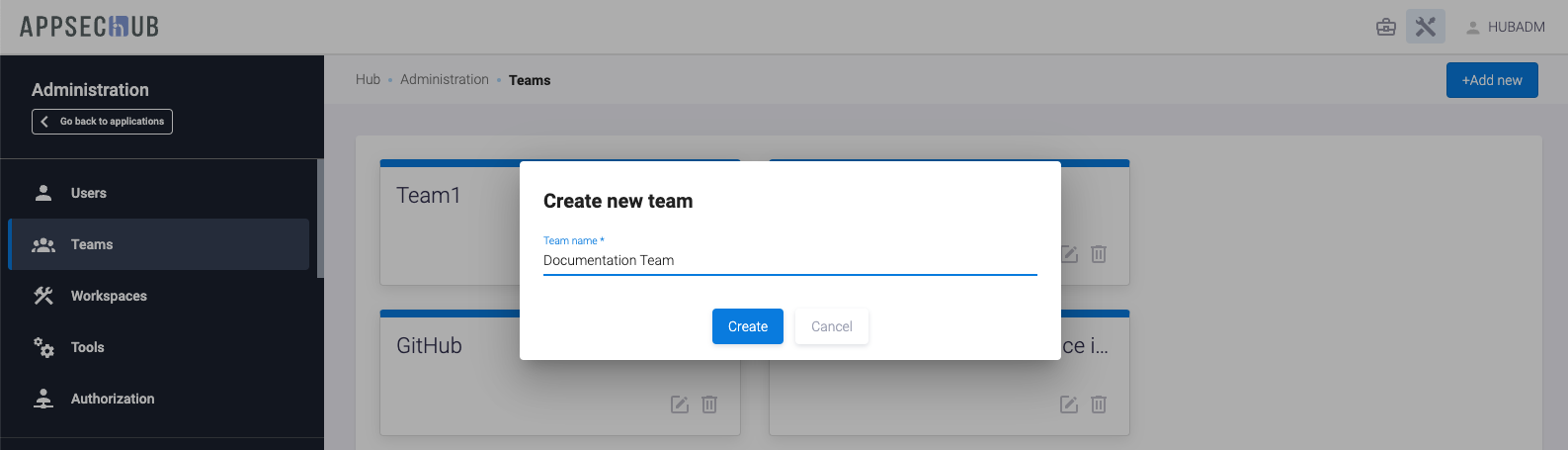This screenshot has width=1568, height=450.
Task: Select Workspaces in the sidebar
Action: (109, 296)
